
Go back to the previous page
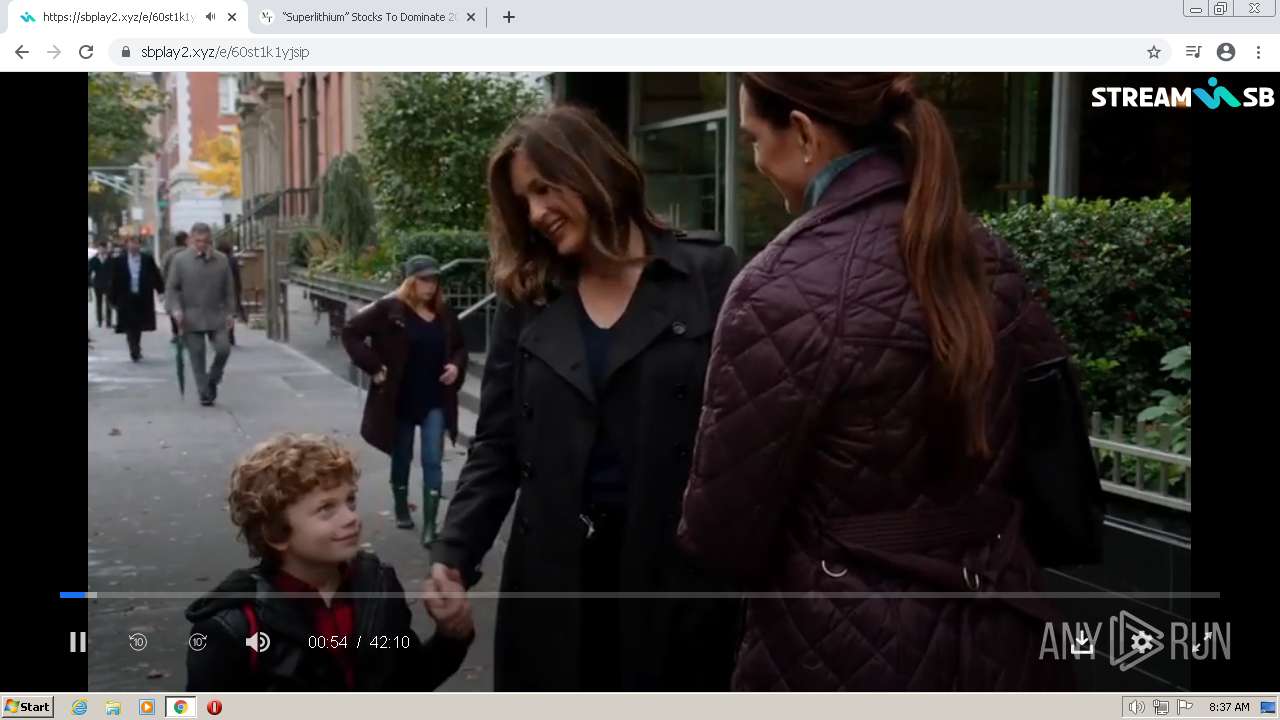22,52
